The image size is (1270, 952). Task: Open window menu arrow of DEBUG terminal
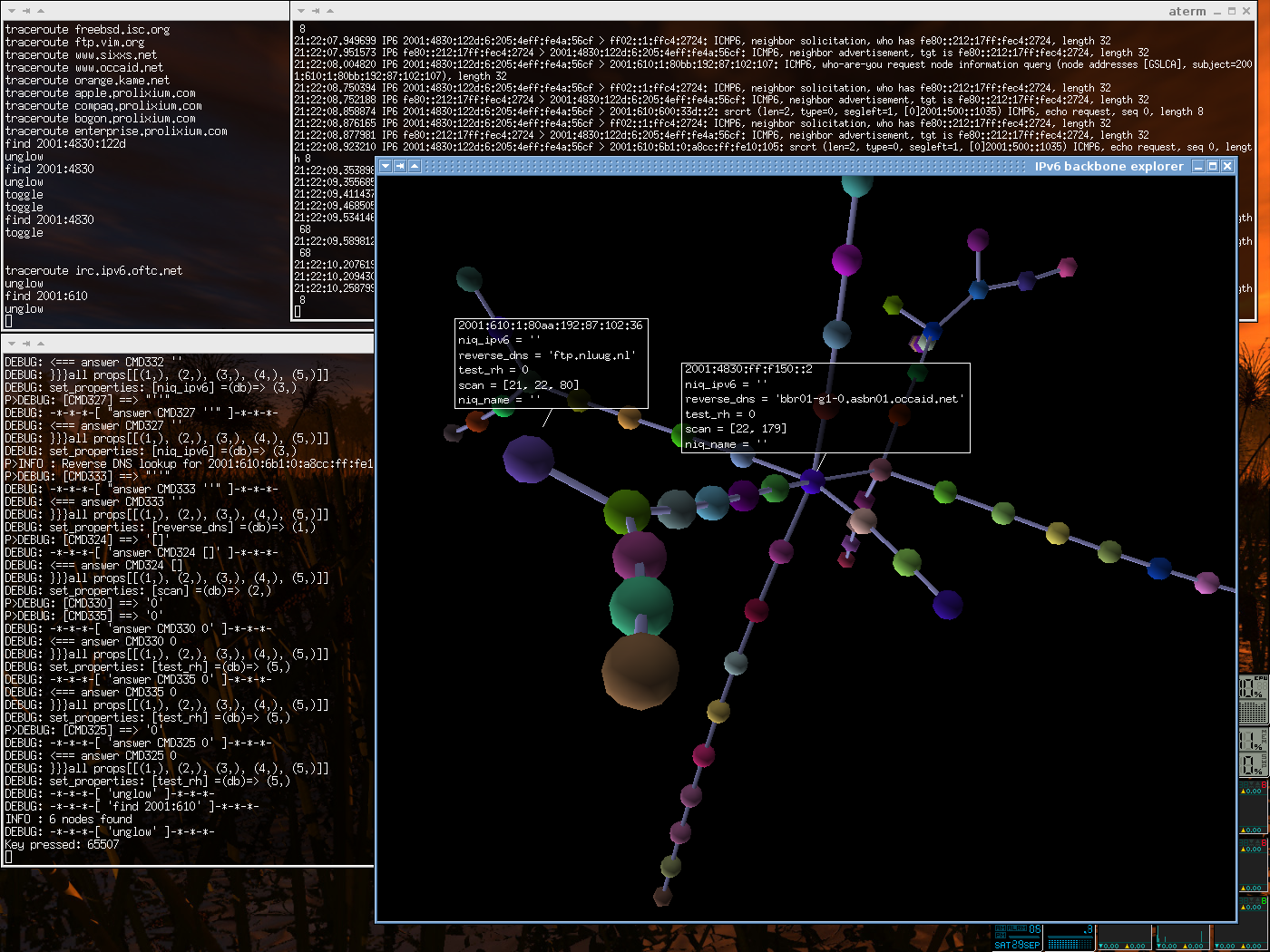click(x=12, y=344)
